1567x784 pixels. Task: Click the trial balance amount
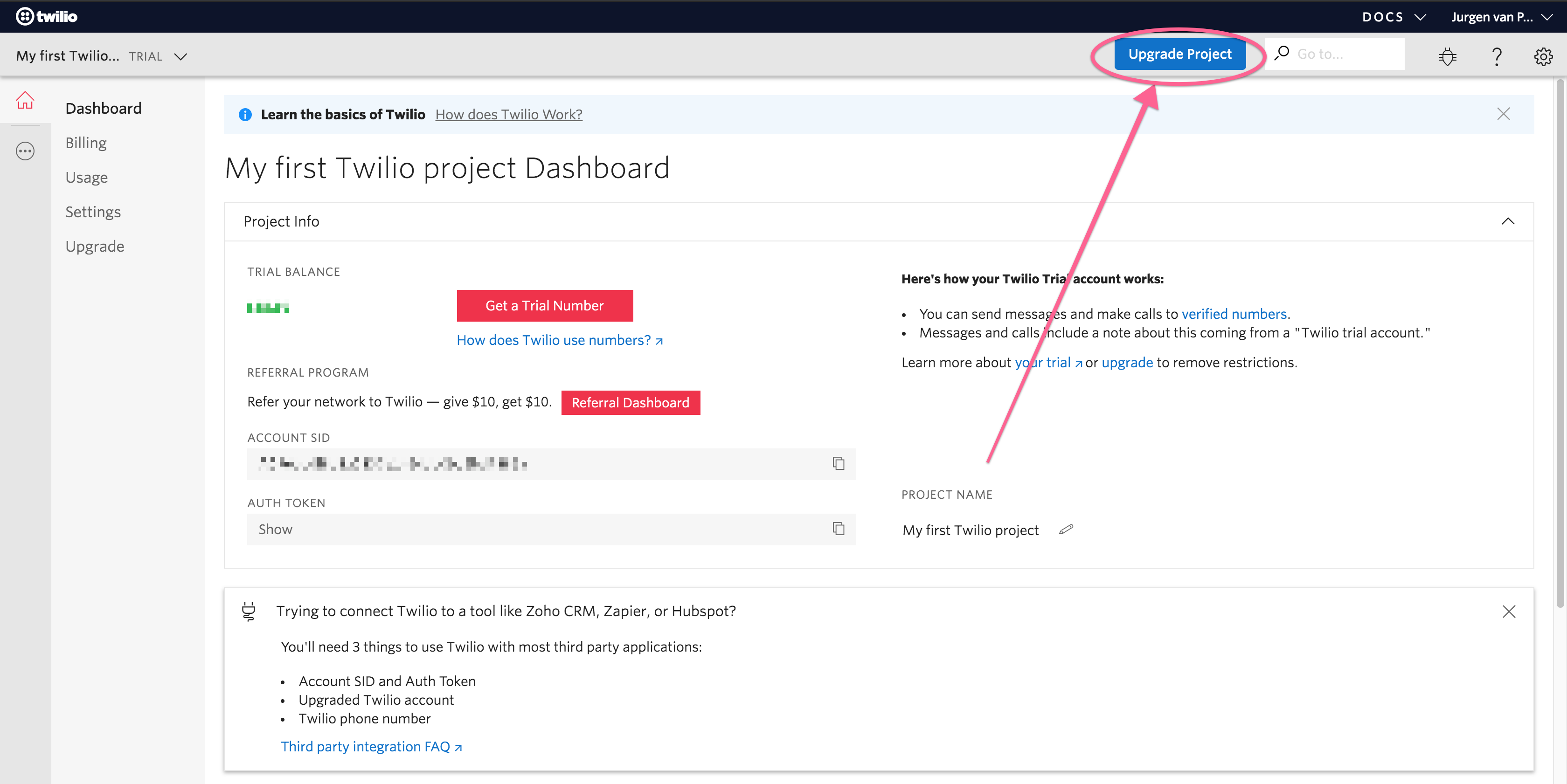coord(268,308)
